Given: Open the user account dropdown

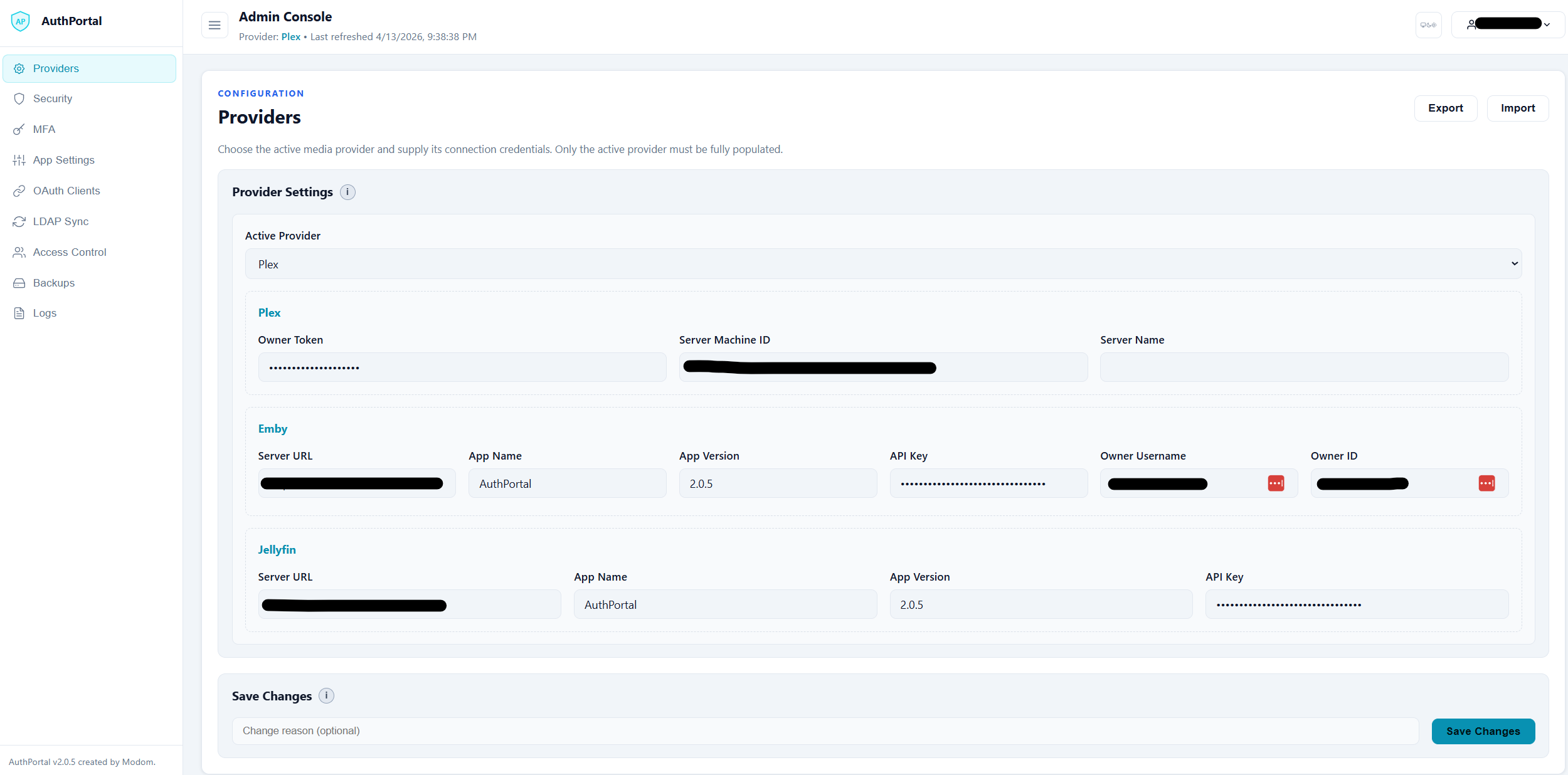Looking at the screenshot, I should pos(1508,25).
